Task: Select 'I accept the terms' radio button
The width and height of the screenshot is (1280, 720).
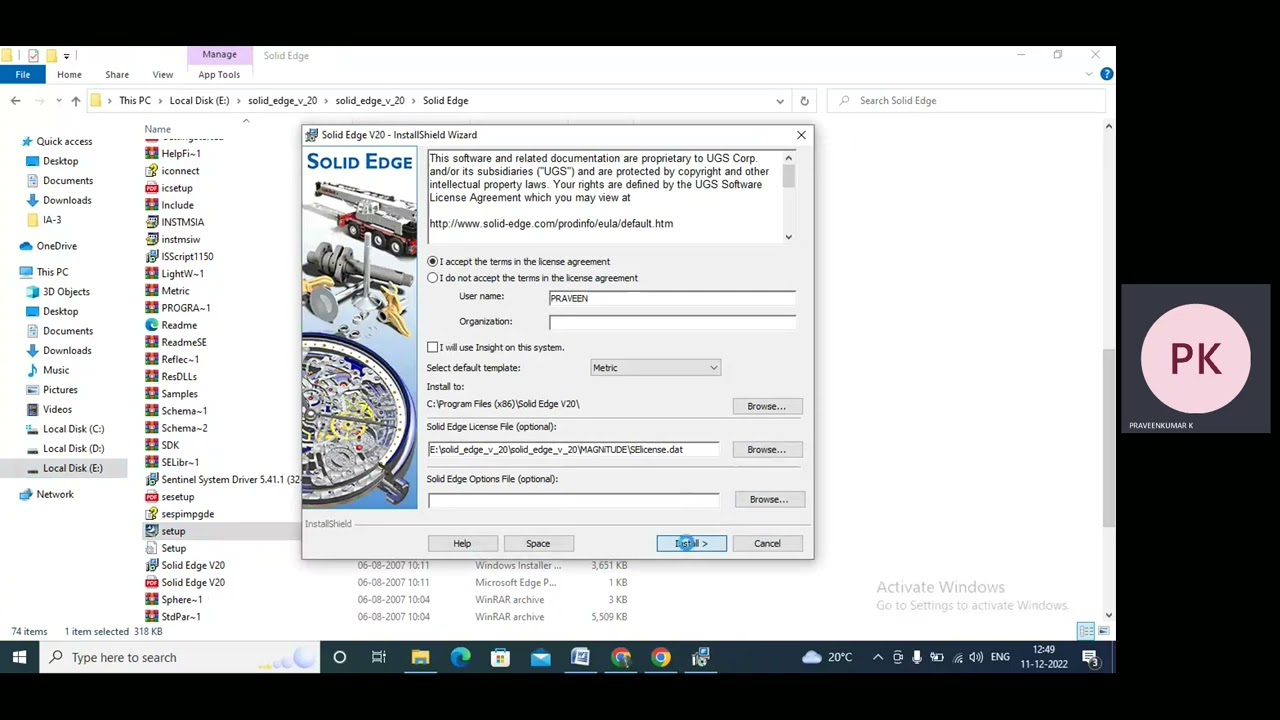Action: click(x=433, y=262)
